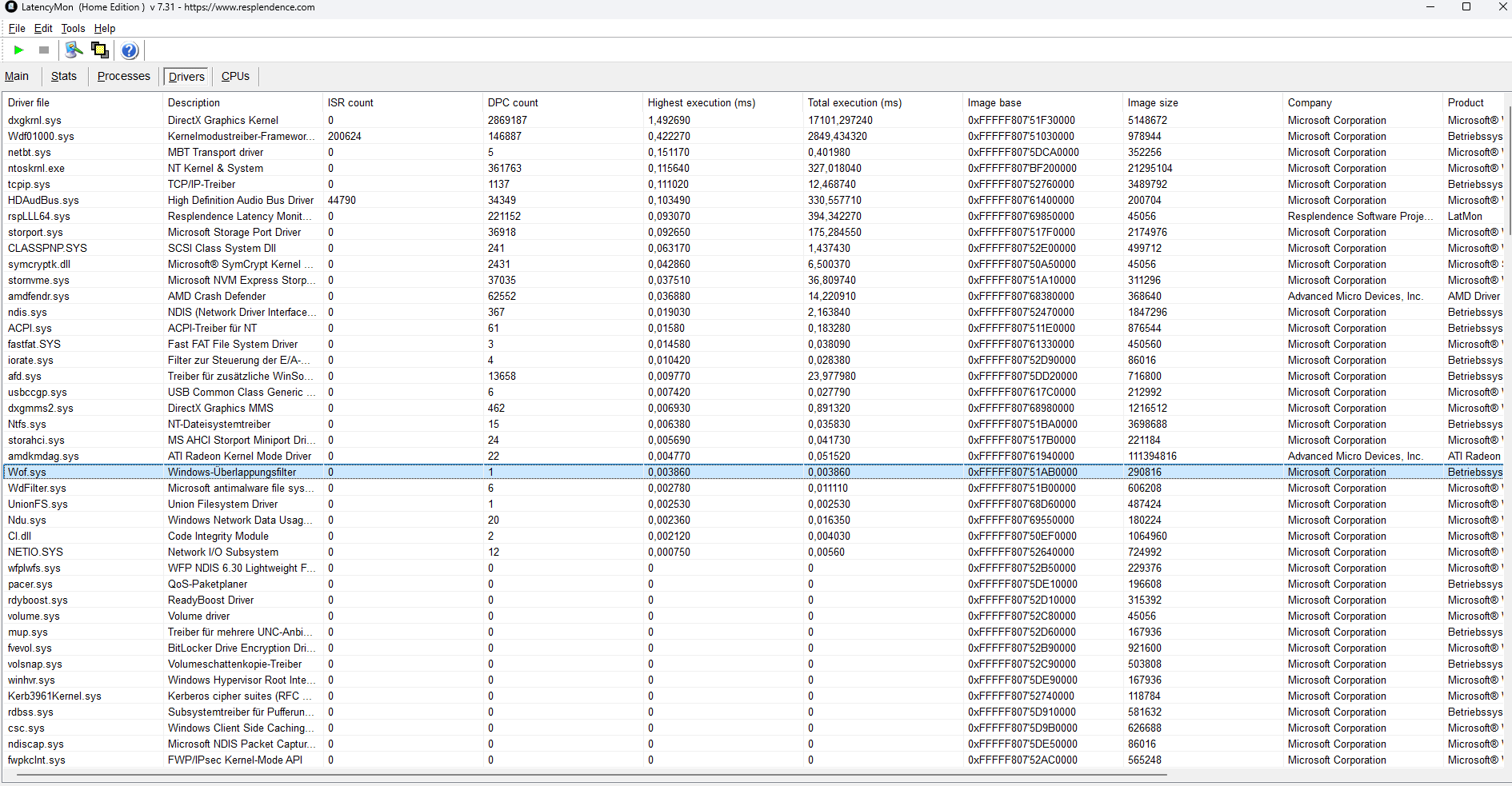Sort by Image base column header
Image resolution: width=1512 pixels, height=786 pixels.
click(x=1042, y=102)
